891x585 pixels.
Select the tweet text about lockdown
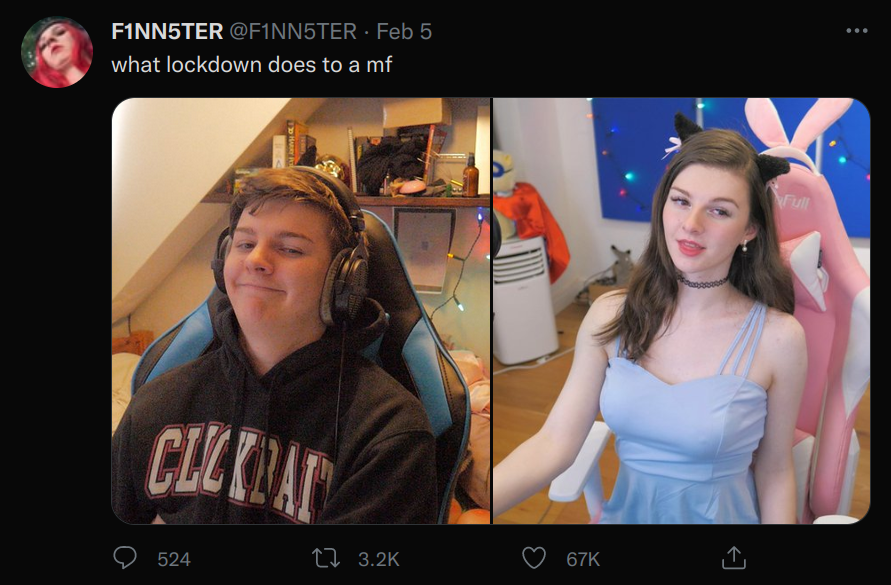coord(252,65)
